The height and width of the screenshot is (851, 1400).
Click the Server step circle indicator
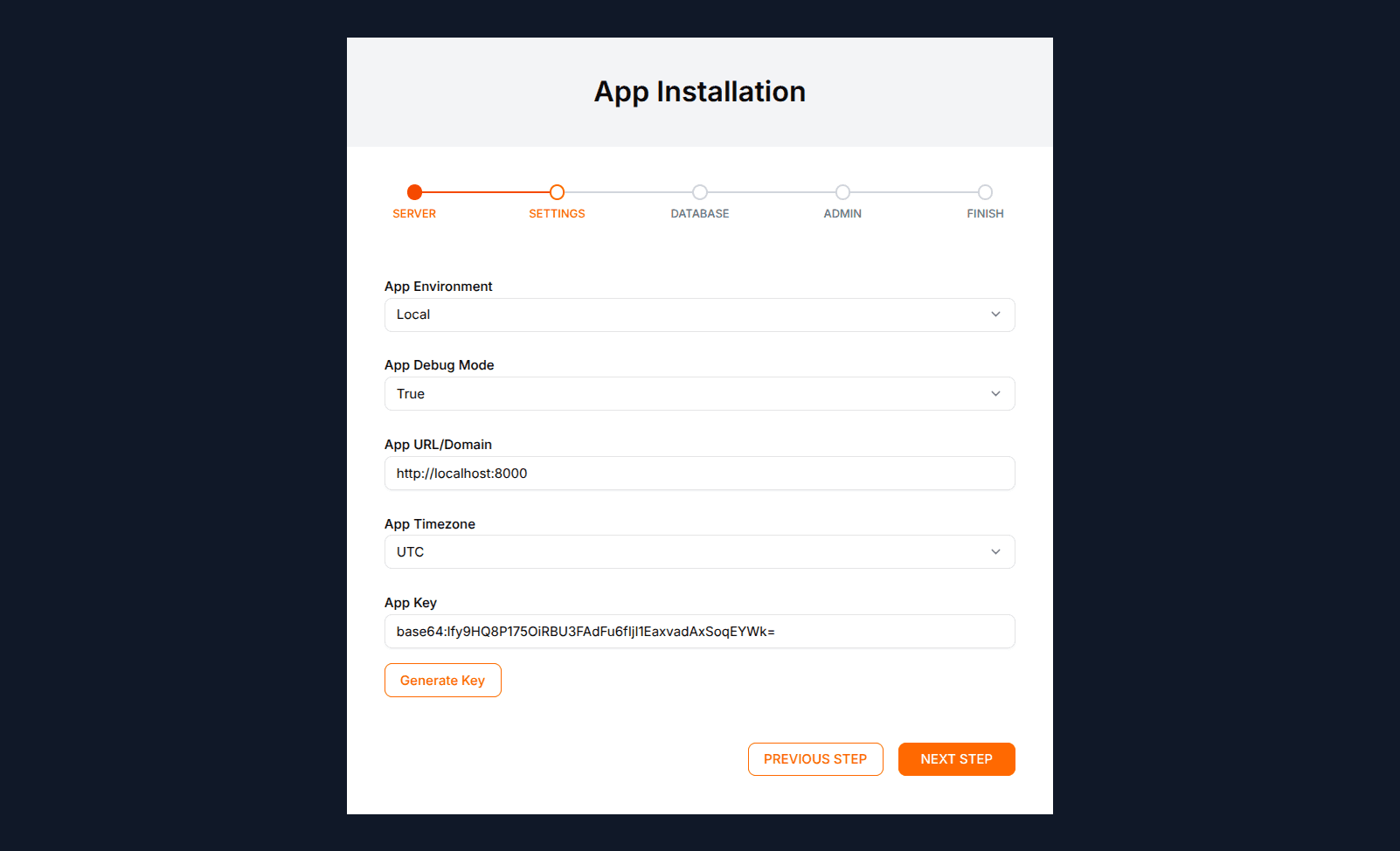(414, 192)
